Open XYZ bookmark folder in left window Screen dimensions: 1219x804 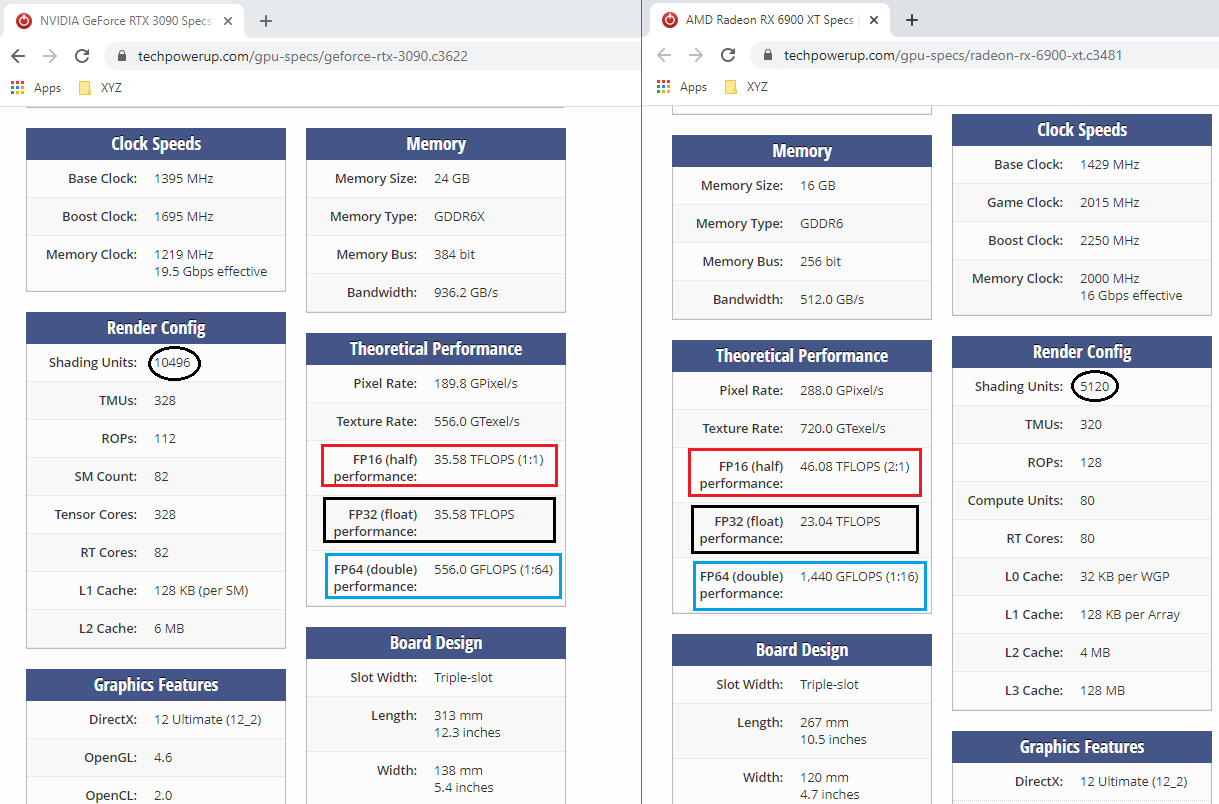pos(100,88)
